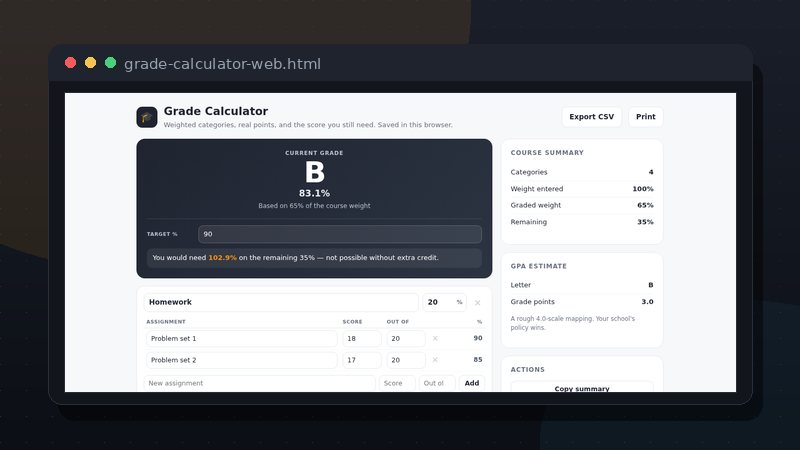Click 'Based on 65% of the course weight'
The width and height of the screenshot is (800, 450).
point(314,206)
